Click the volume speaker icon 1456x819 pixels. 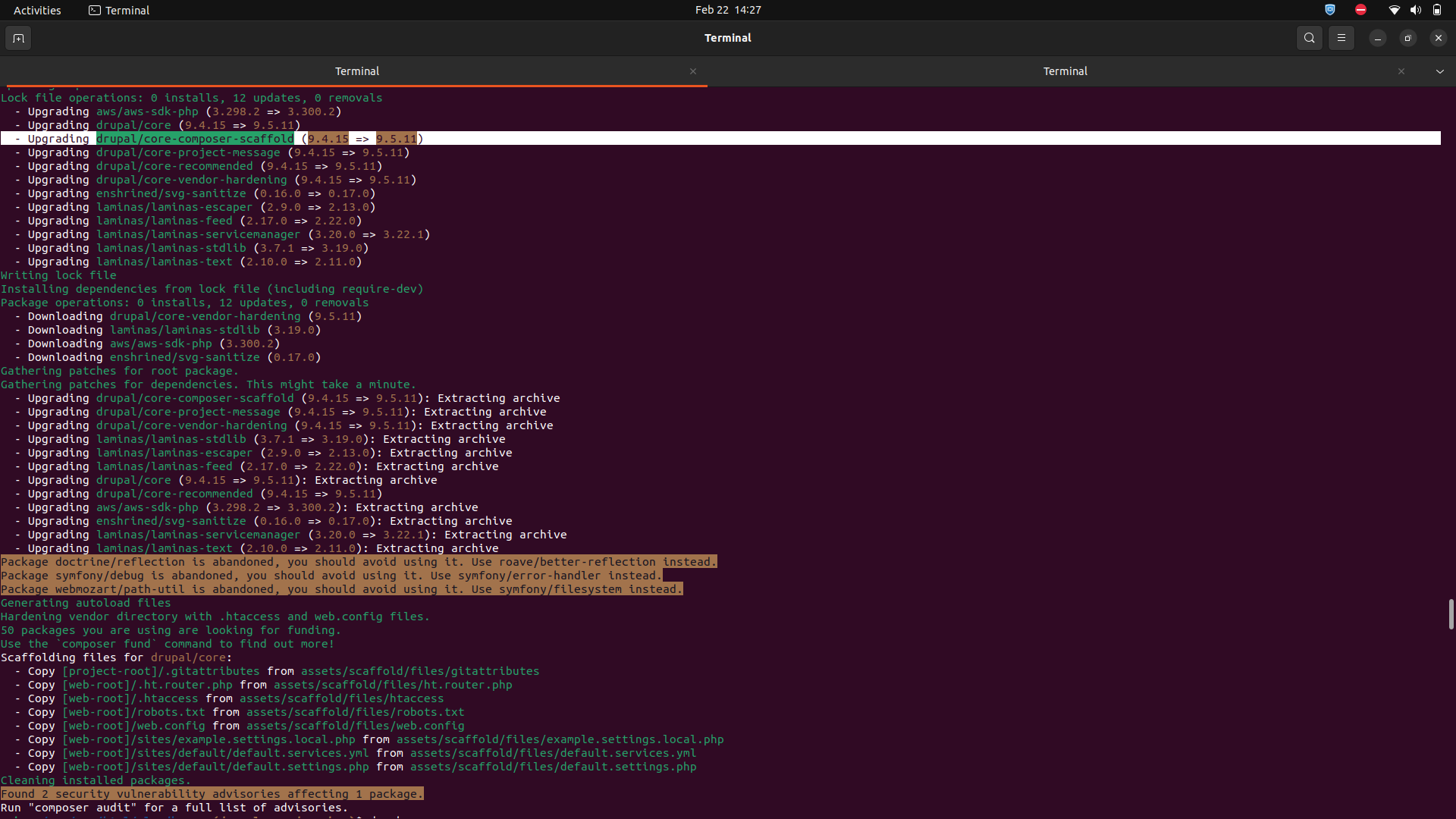point(1415,10)
